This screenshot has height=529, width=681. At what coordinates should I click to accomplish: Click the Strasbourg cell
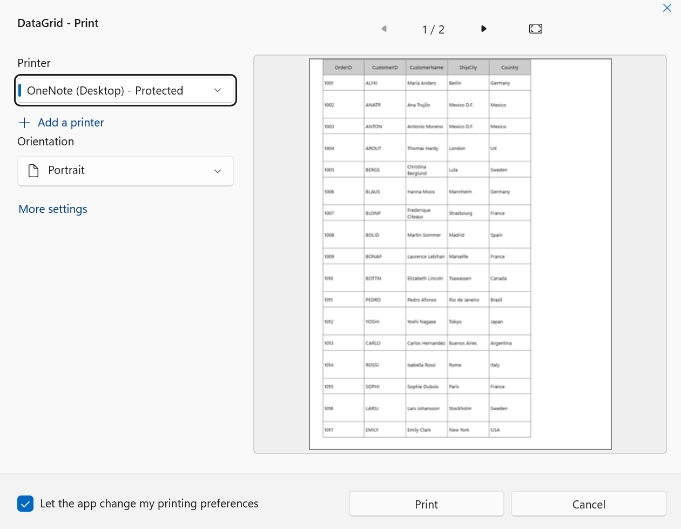coord(468,213)
